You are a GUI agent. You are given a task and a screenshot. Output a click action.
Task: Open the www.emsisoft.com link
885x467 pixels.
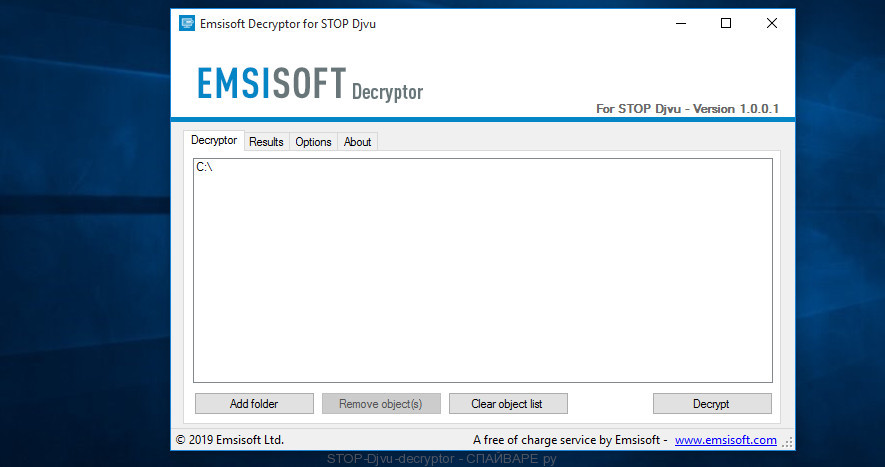click(725, 440)
